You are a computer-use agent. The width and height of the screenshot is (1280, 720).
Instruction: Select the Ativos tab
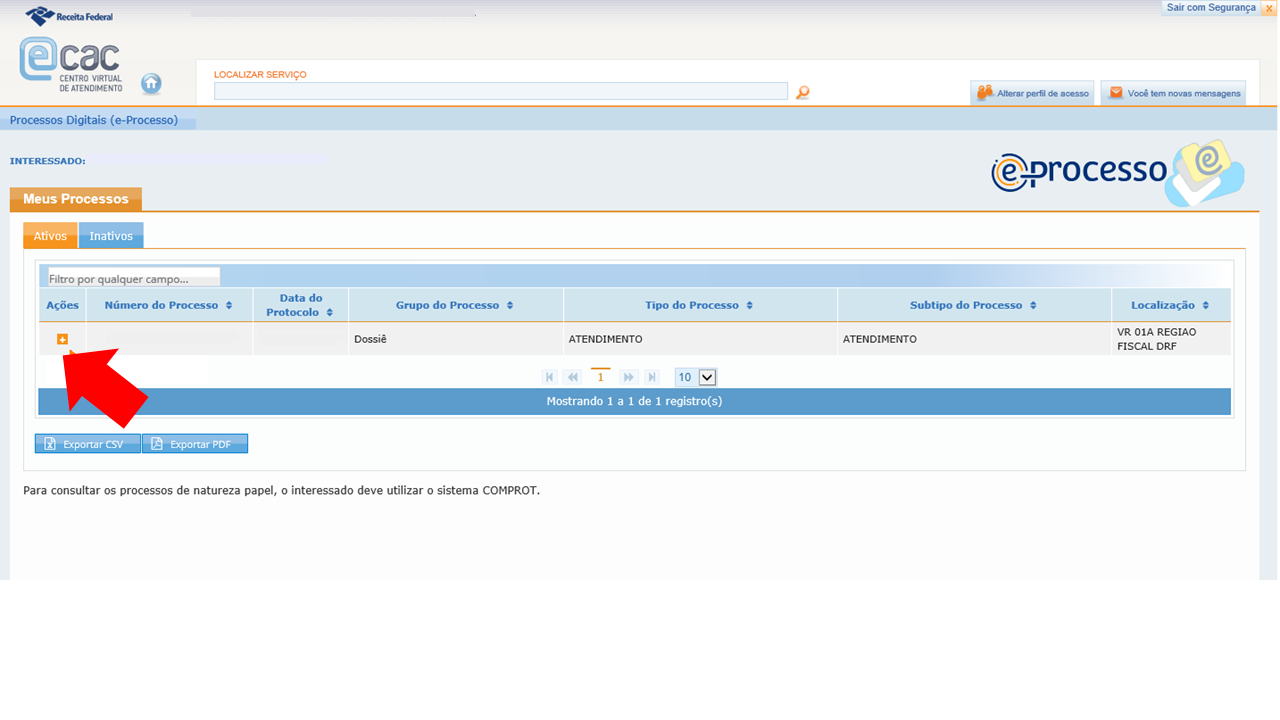50,236
